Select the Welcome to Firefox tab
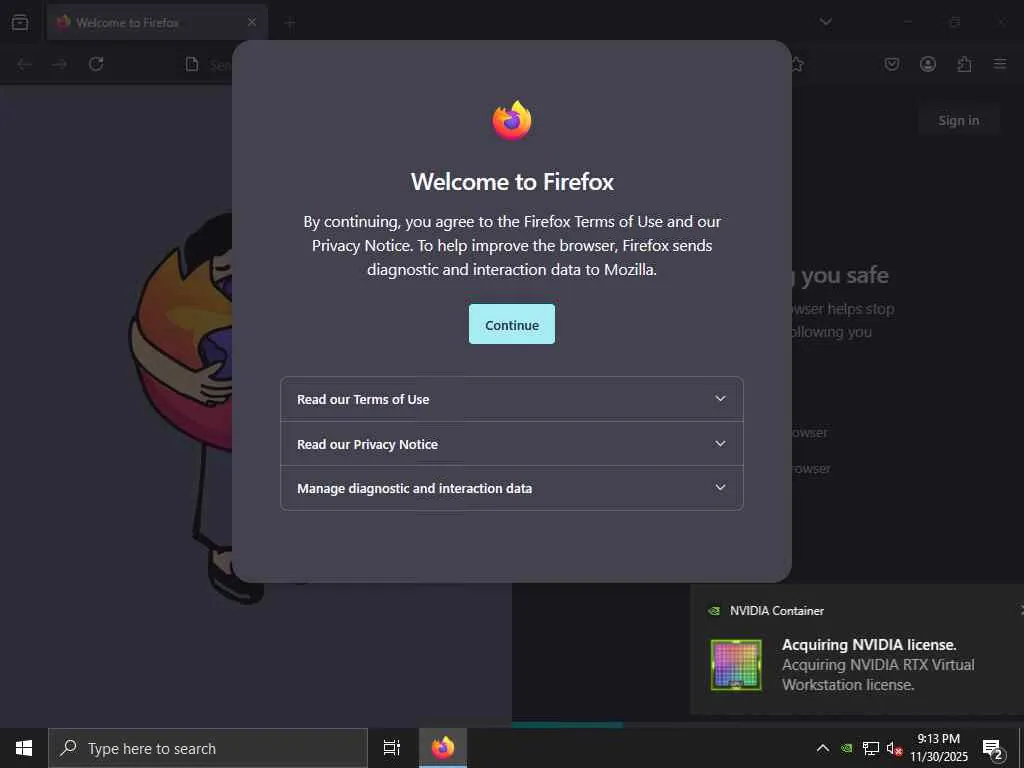 pyautogui.click(x=157, y=22)
